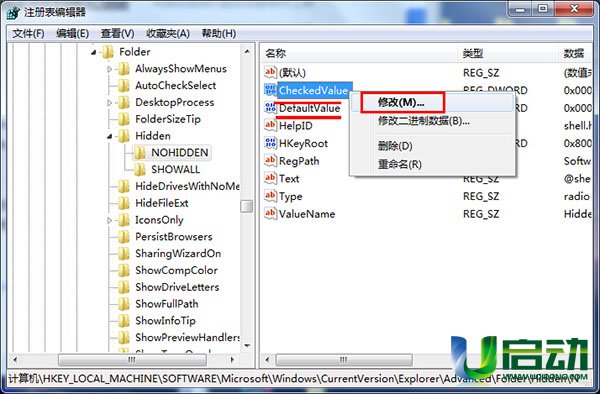Collapse the Folder tree node
Screen dimensions: 600x394
(x=94, y=52)
